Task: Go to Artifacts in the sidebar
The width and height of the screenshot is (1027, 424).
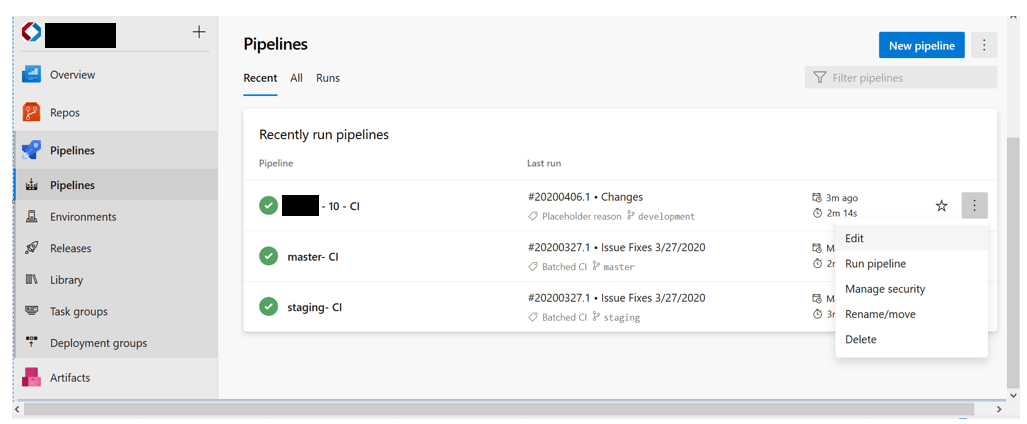Action: (x=69, y=378)
